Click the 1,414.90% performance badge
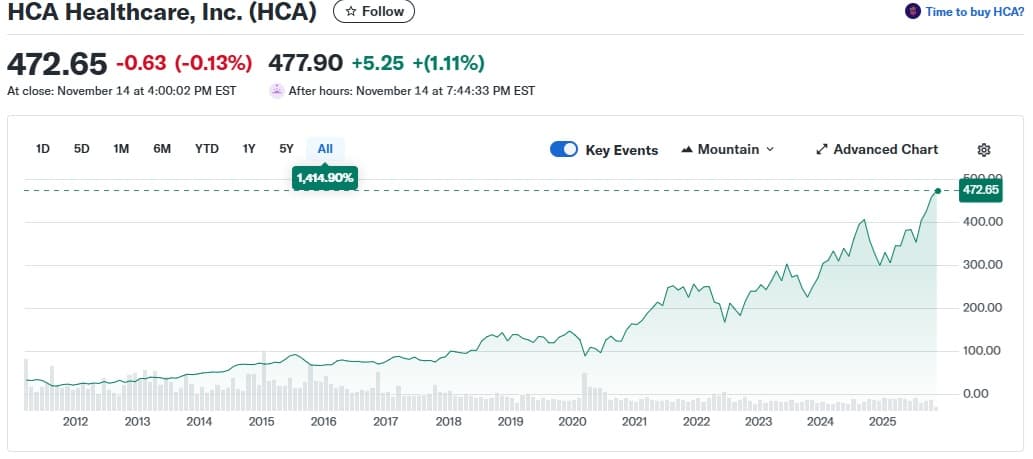 click(325, 178)
